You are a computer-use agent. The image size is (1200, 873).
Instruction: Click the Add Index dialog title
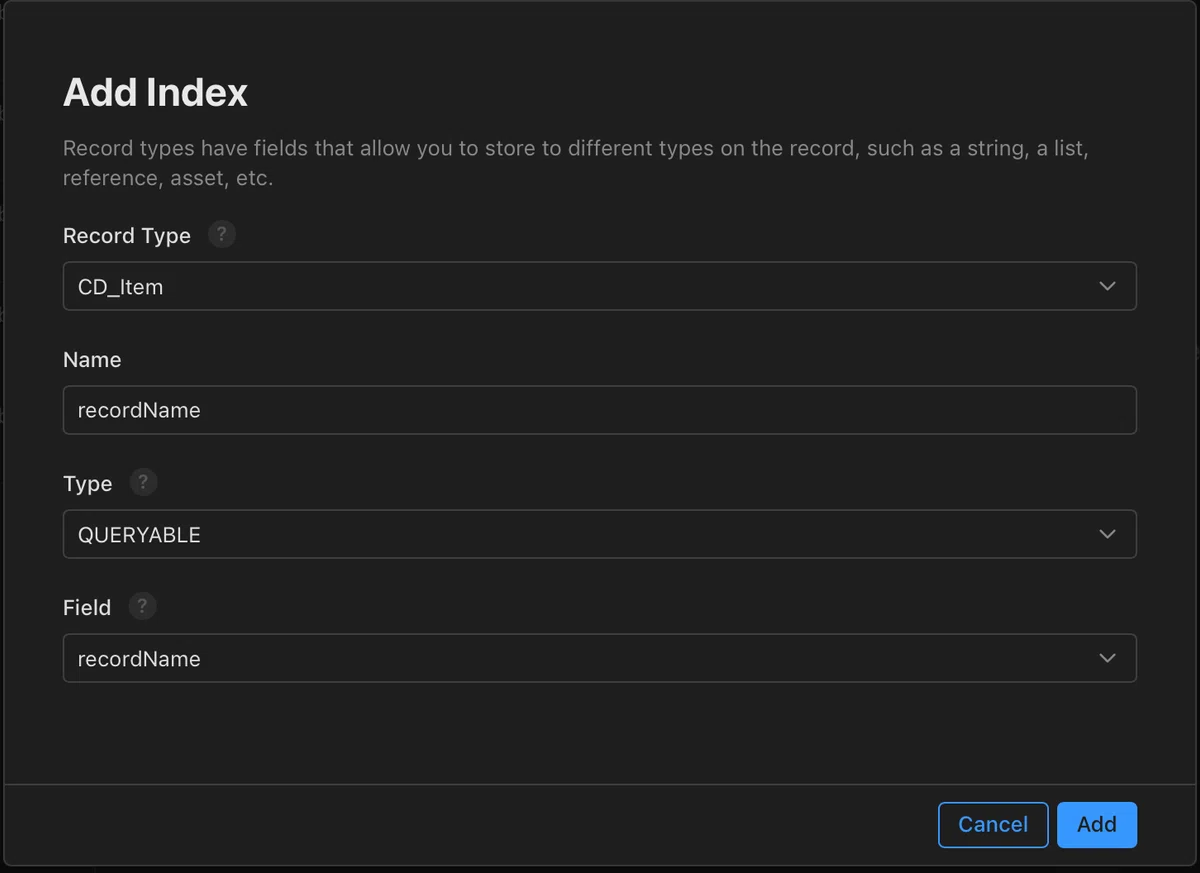pos(155,93)
